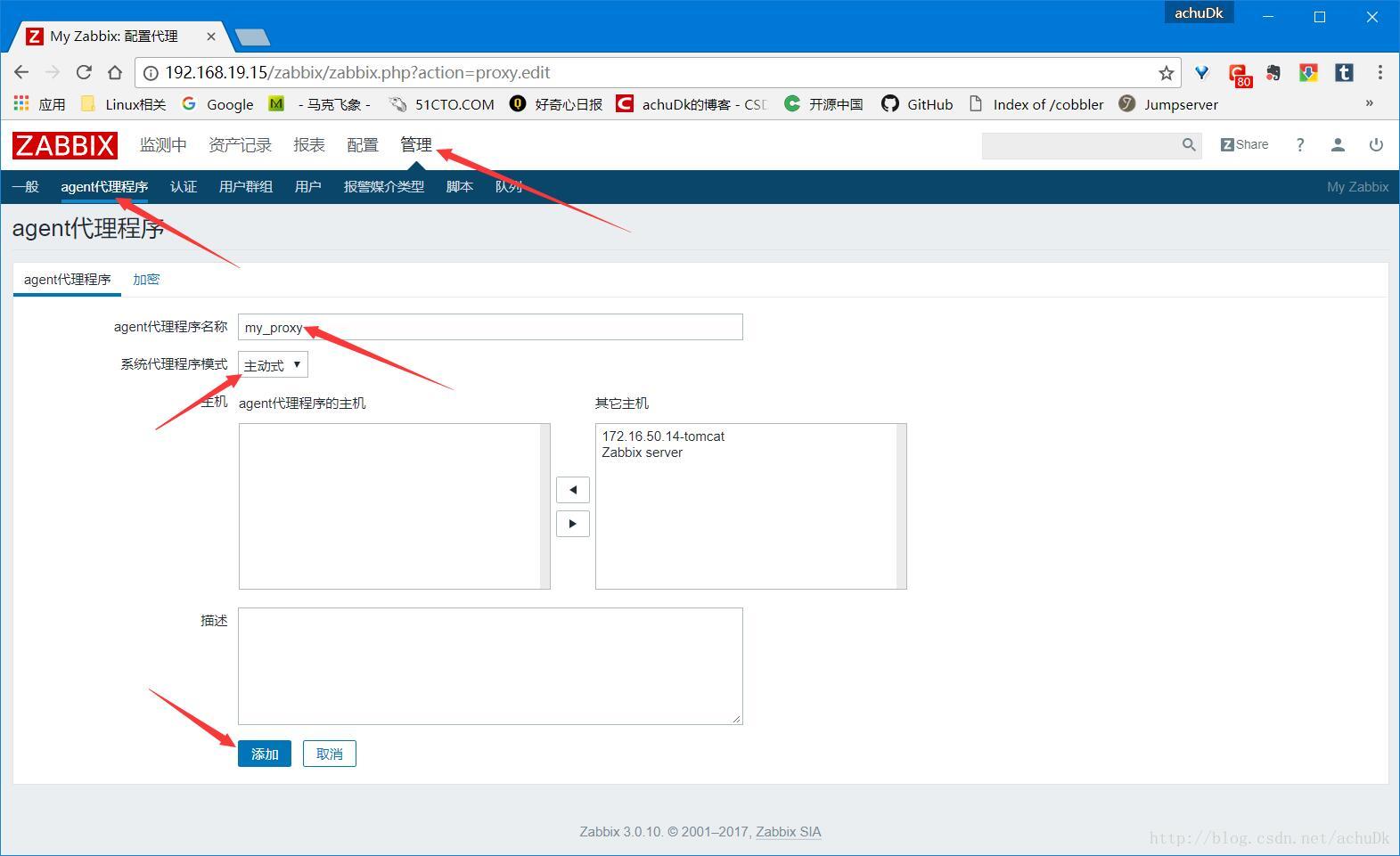The image size is (1400, 856).
Task: Open Index of /cobbler bookmark
Action: click(x=1036, y=104)
